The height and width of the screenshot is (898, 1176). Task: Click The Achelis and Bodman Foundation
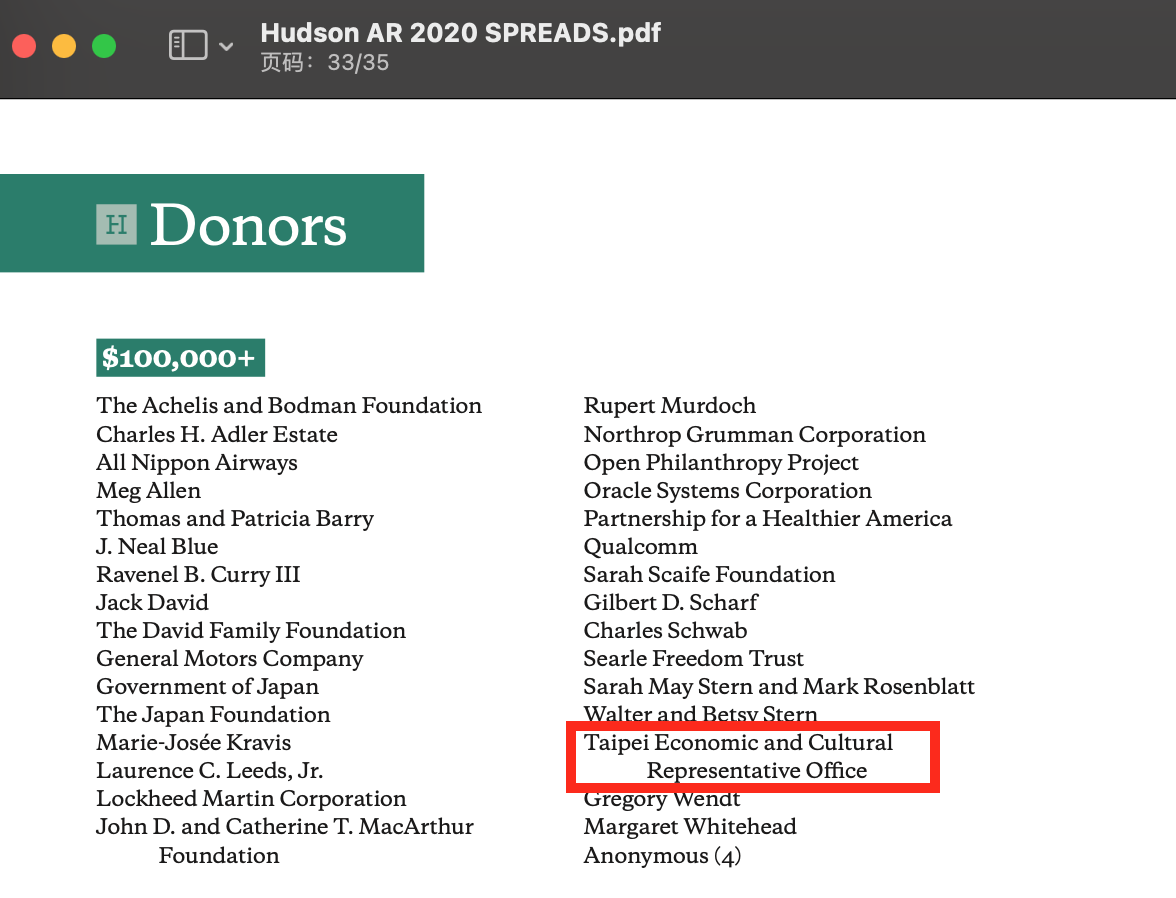[x=289, y=406]
